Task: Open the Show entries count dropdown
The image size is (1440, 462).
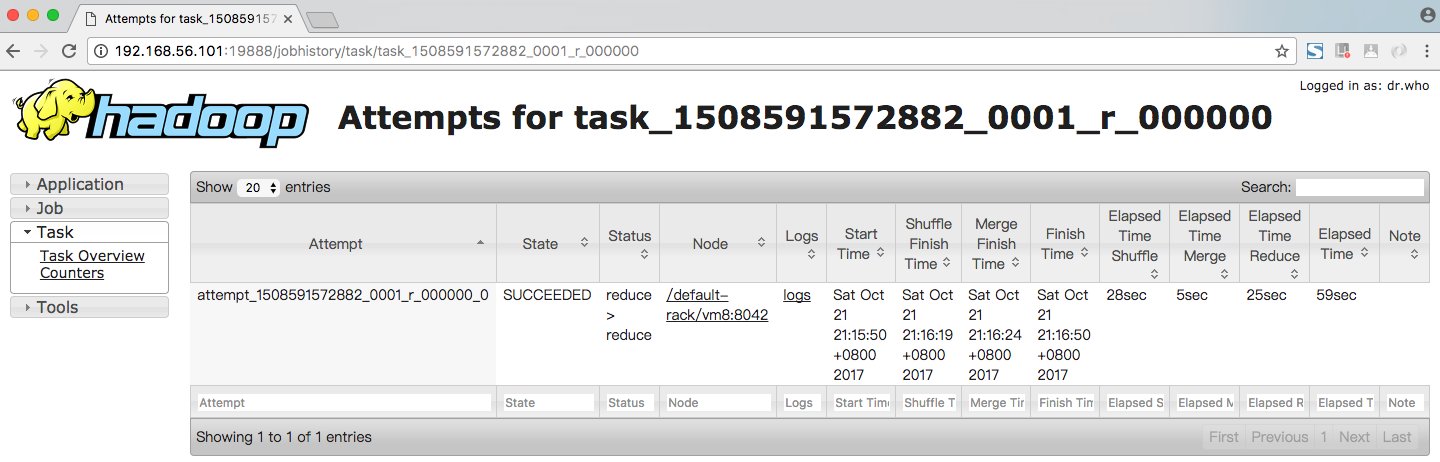Action: point(259,188)
